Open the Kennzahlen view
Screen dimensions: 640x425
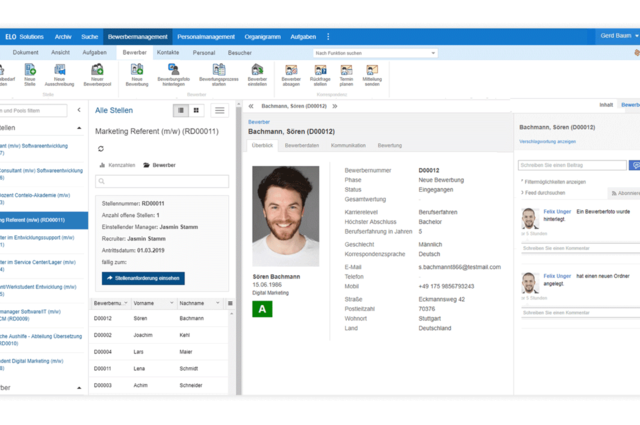coord(117,165)
